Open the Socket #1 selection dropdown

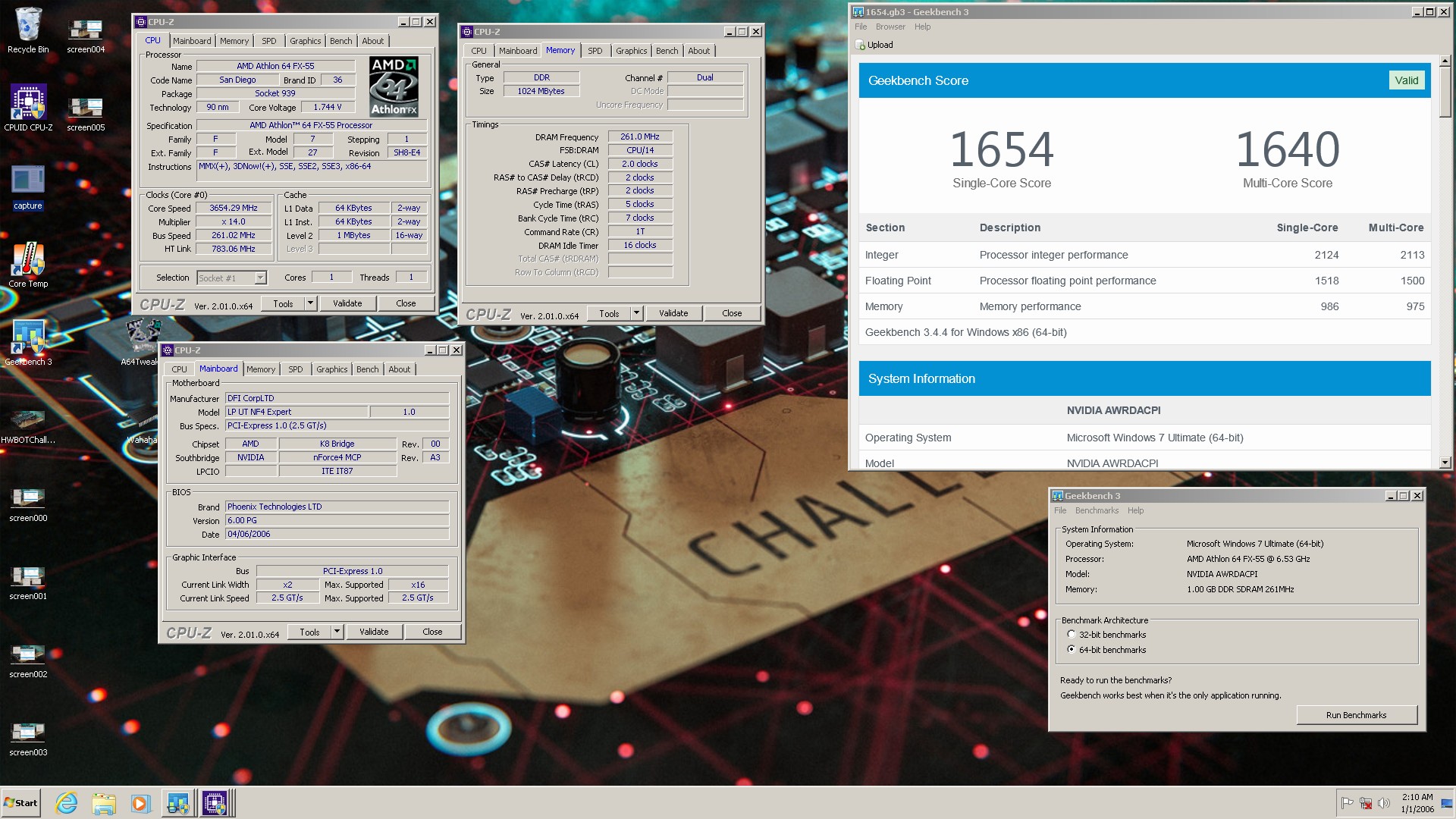pos(232,278)
